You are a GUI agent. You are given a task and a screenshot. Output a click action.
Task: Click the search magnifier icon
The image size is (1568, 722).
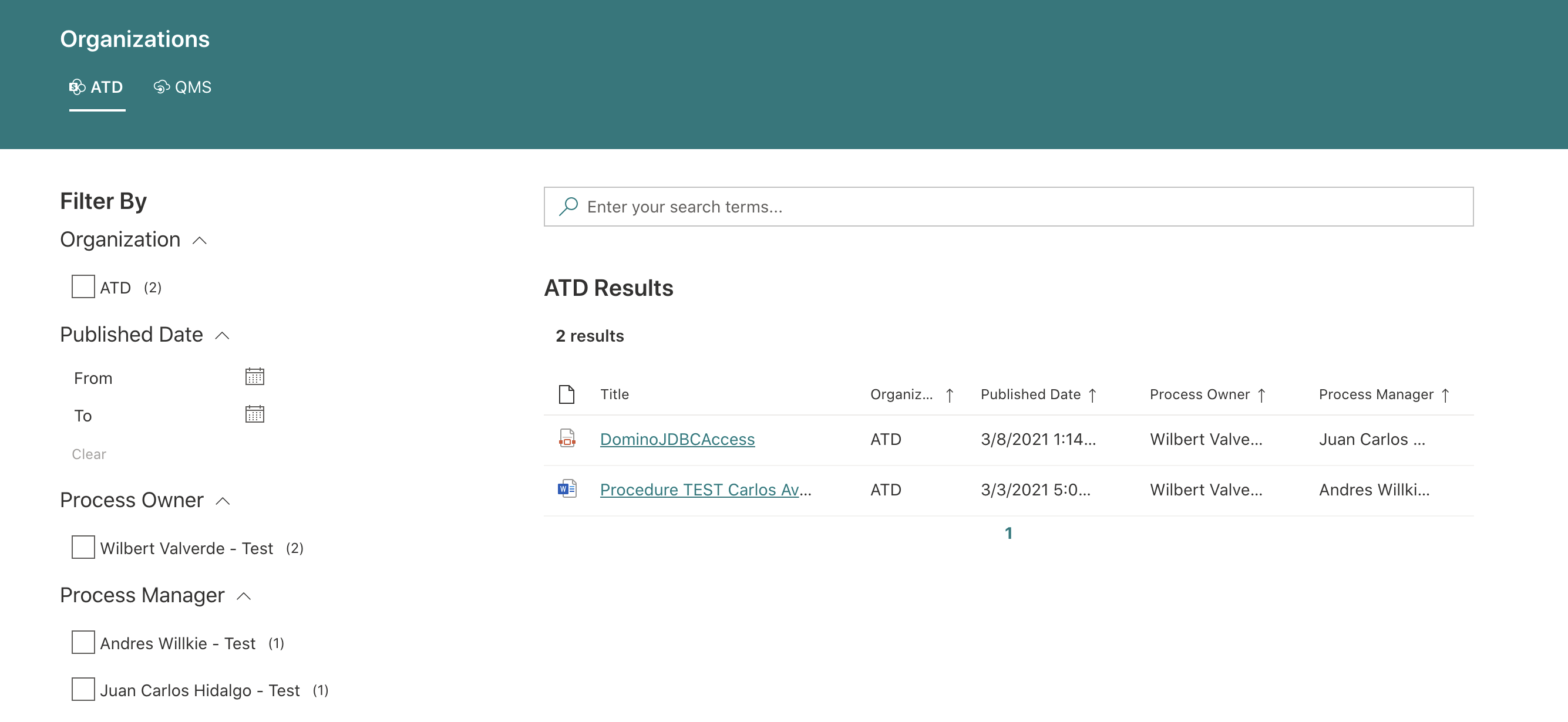click(568, 207)
